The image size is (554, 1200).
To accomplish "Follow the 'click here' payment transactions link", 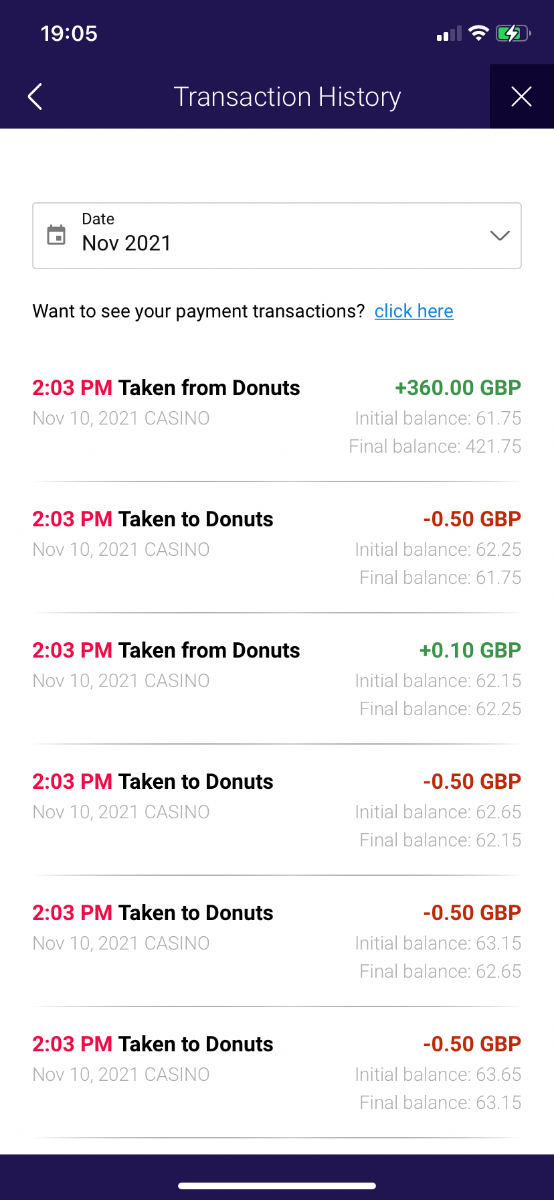I will point(414,311).
